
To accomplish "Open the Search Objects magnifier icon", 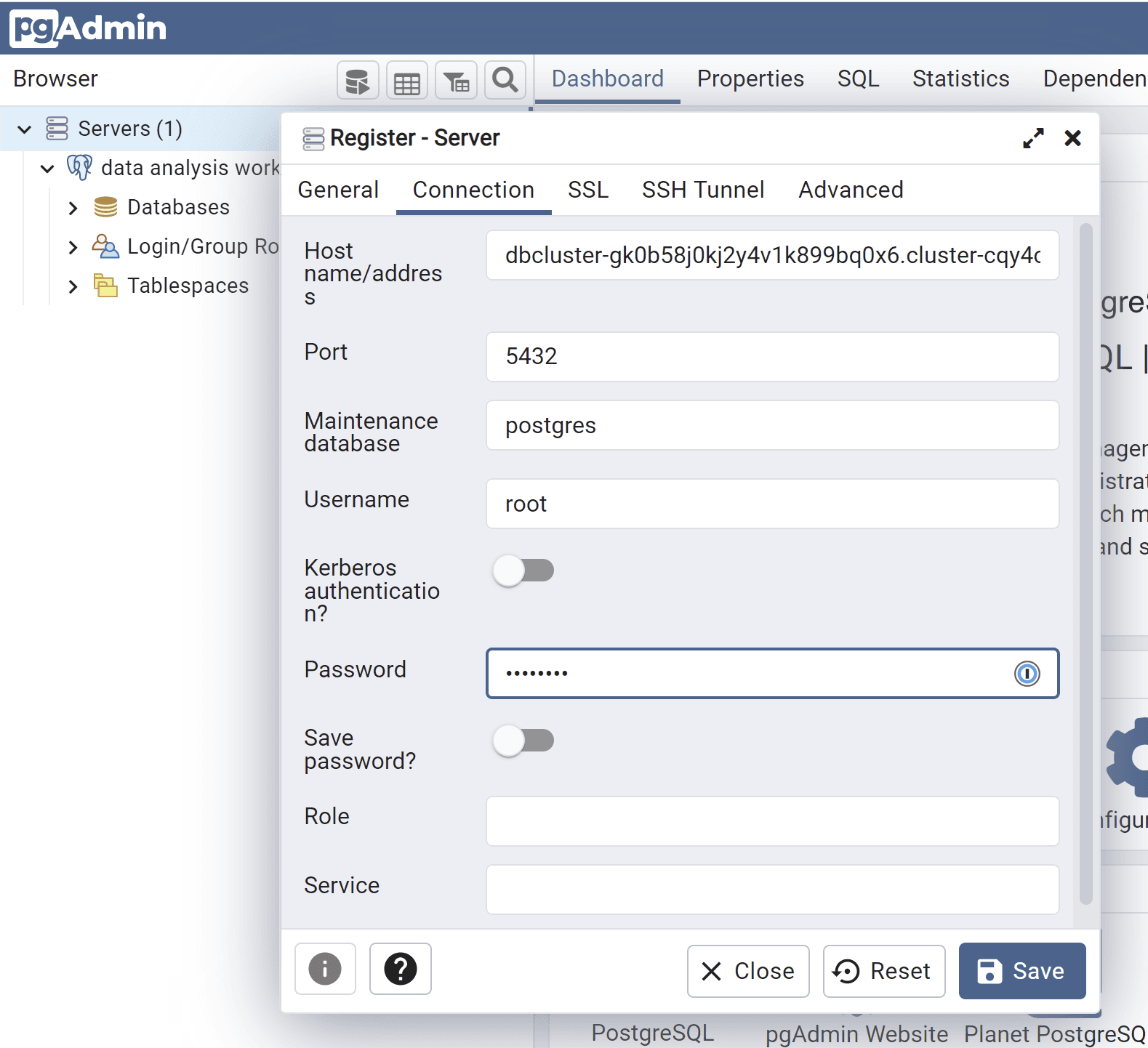I will [x=505, y=80].
